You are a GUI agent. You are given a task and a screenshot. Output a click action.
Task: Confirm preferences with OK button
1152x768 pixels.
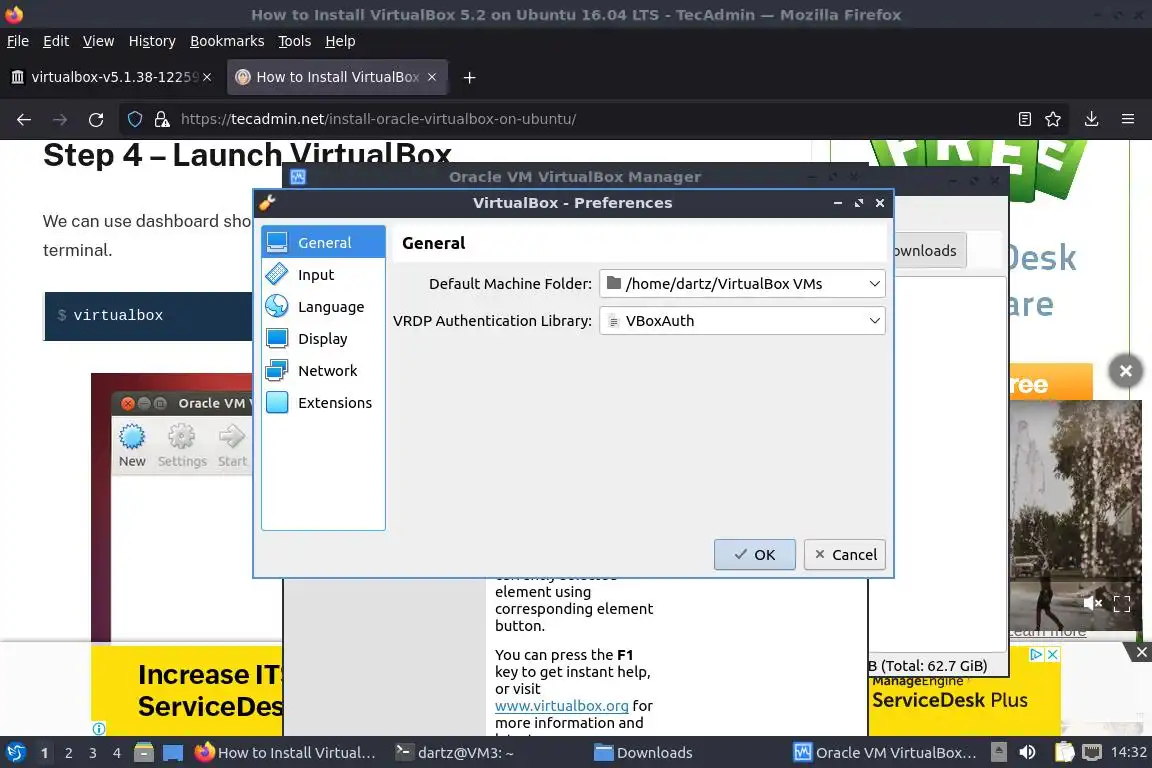click(755, 555)
